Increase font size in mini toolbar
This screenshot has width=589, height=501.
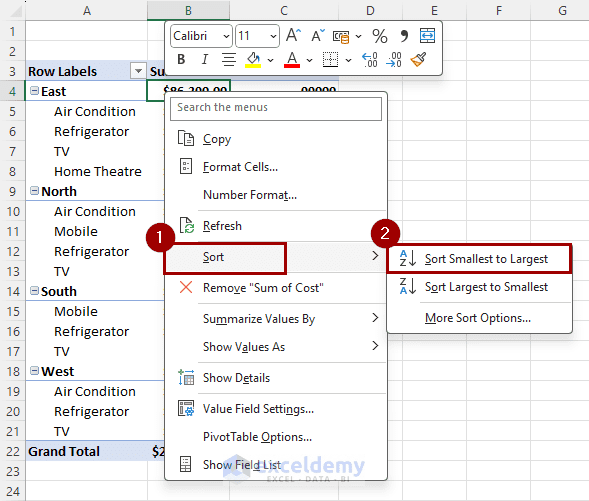coord(293,36)
